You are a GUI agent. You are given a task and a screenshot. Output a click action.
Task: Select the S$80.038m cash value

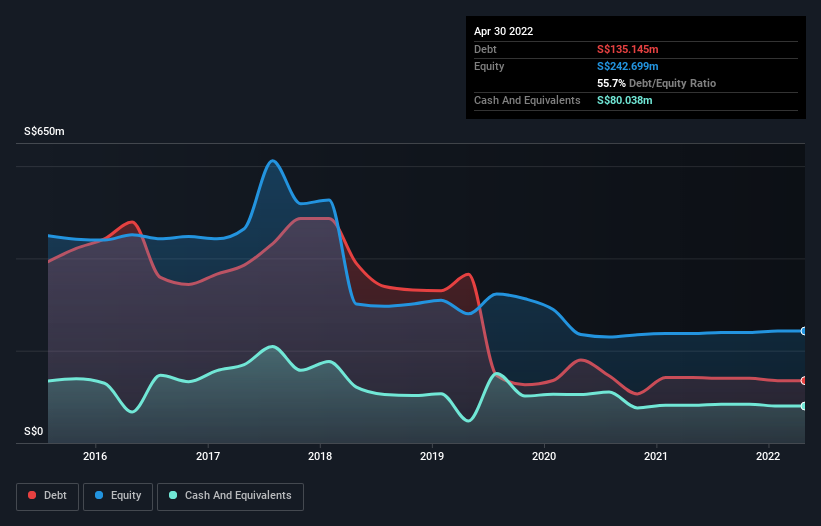[x=624, y=100]
